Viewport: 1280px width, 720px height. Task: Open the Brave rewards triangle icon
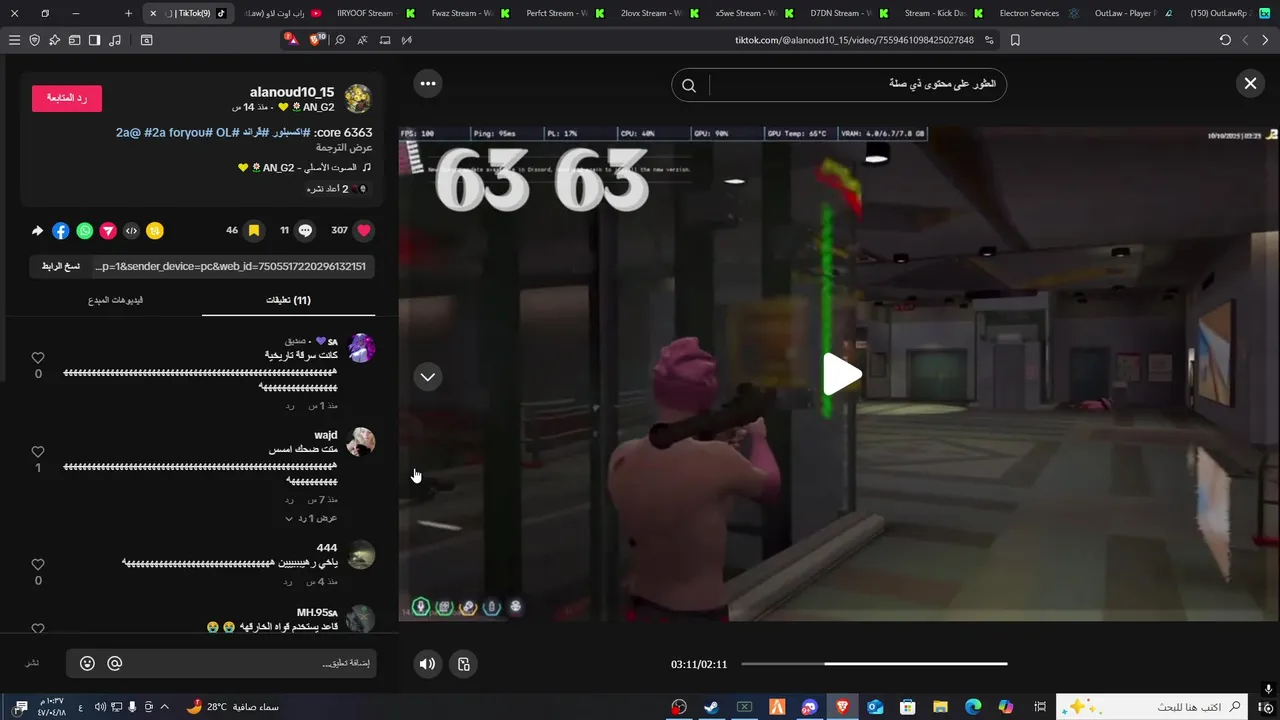(291, 40)
